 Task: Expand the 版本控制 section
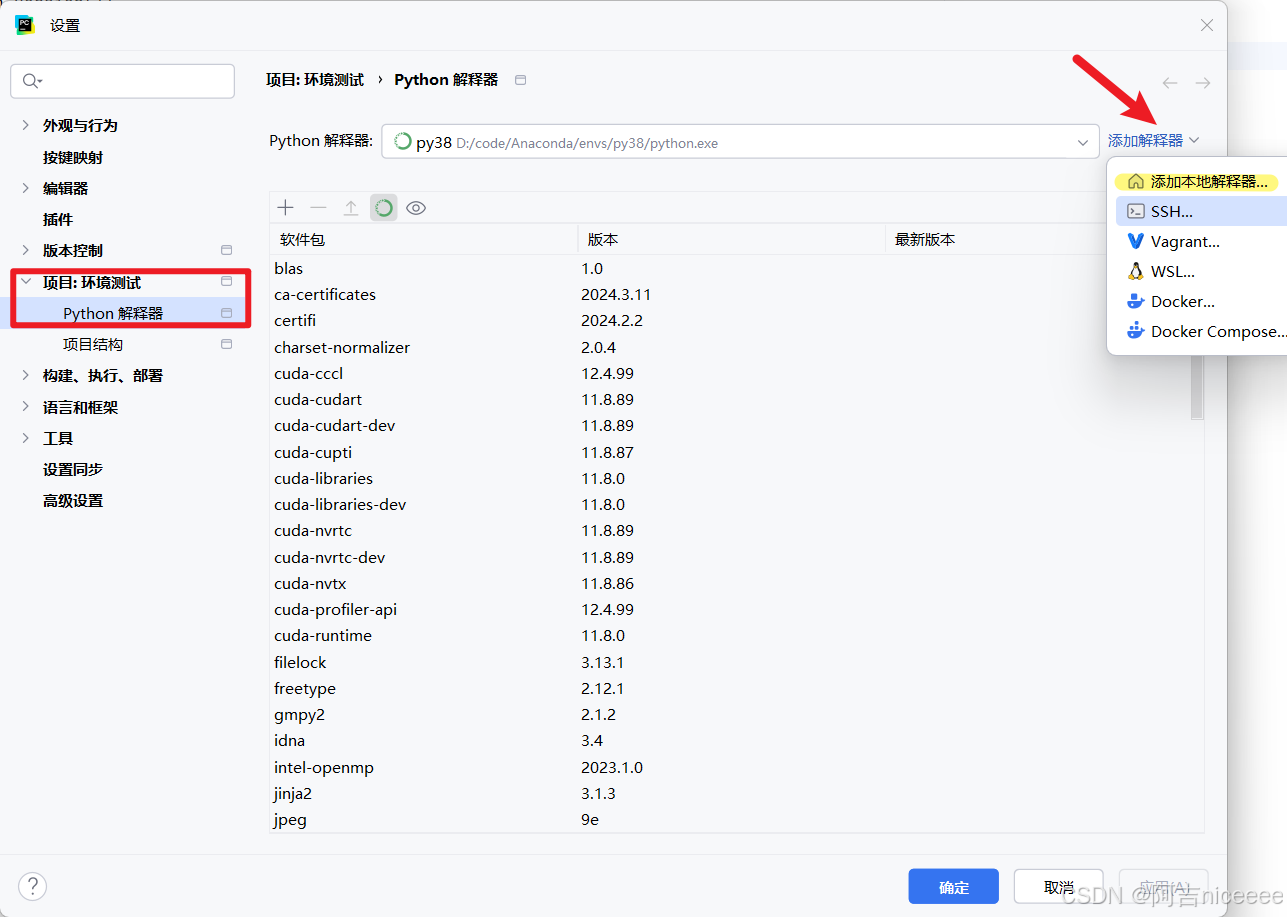click(x=26, y=250)
